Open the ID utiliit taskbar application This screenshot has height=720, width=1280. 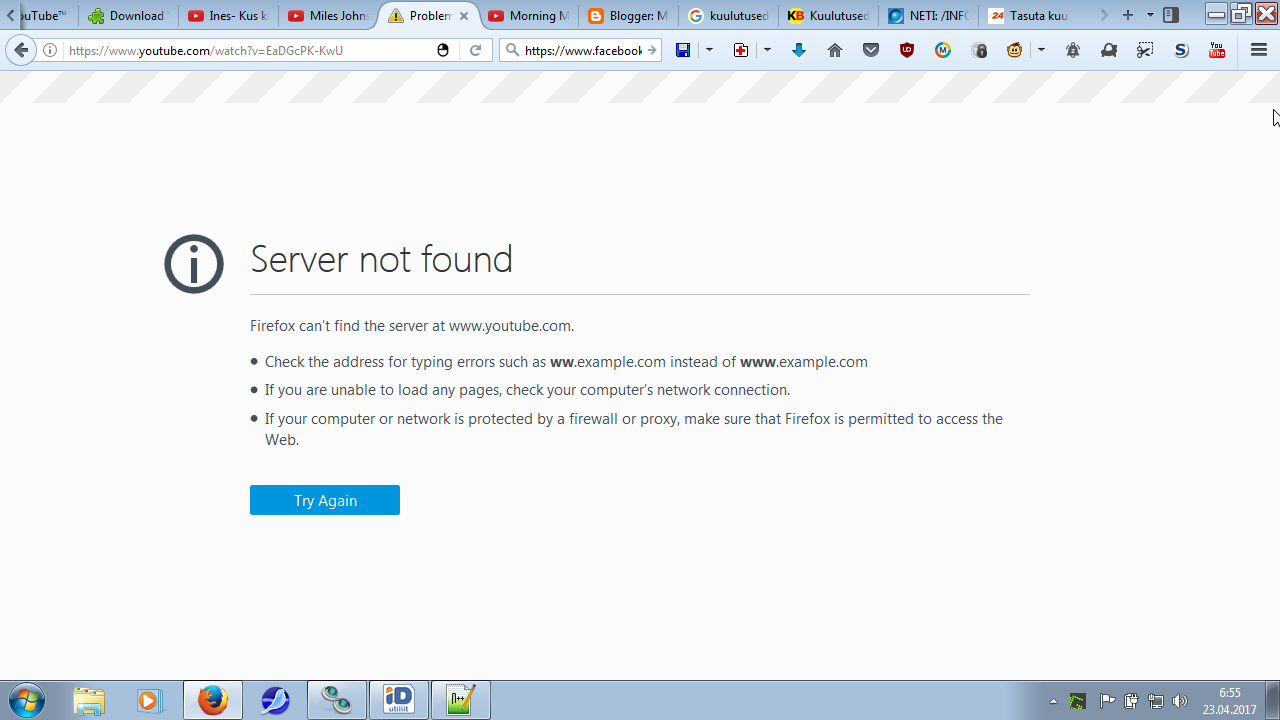[398, 700]
